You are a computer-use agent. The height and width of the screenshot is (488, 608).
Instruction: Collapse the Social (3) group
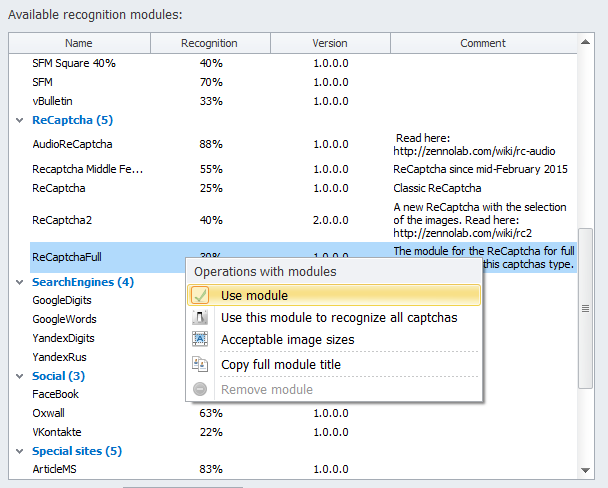(x=19, y=376)
